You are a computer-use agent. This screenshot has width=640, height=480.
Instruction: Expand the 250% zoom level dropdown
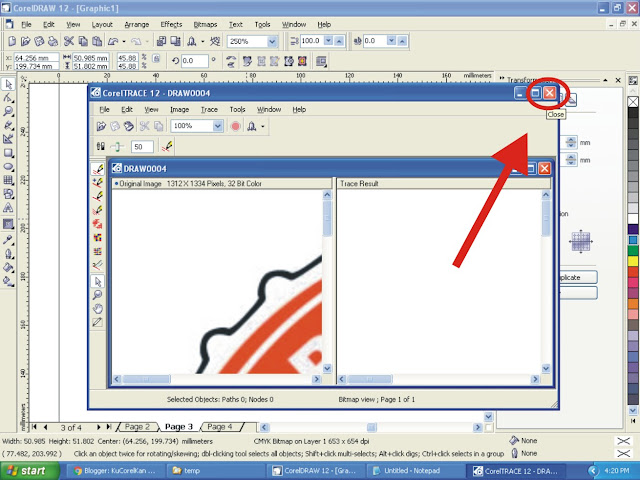[x=272, y=41]
